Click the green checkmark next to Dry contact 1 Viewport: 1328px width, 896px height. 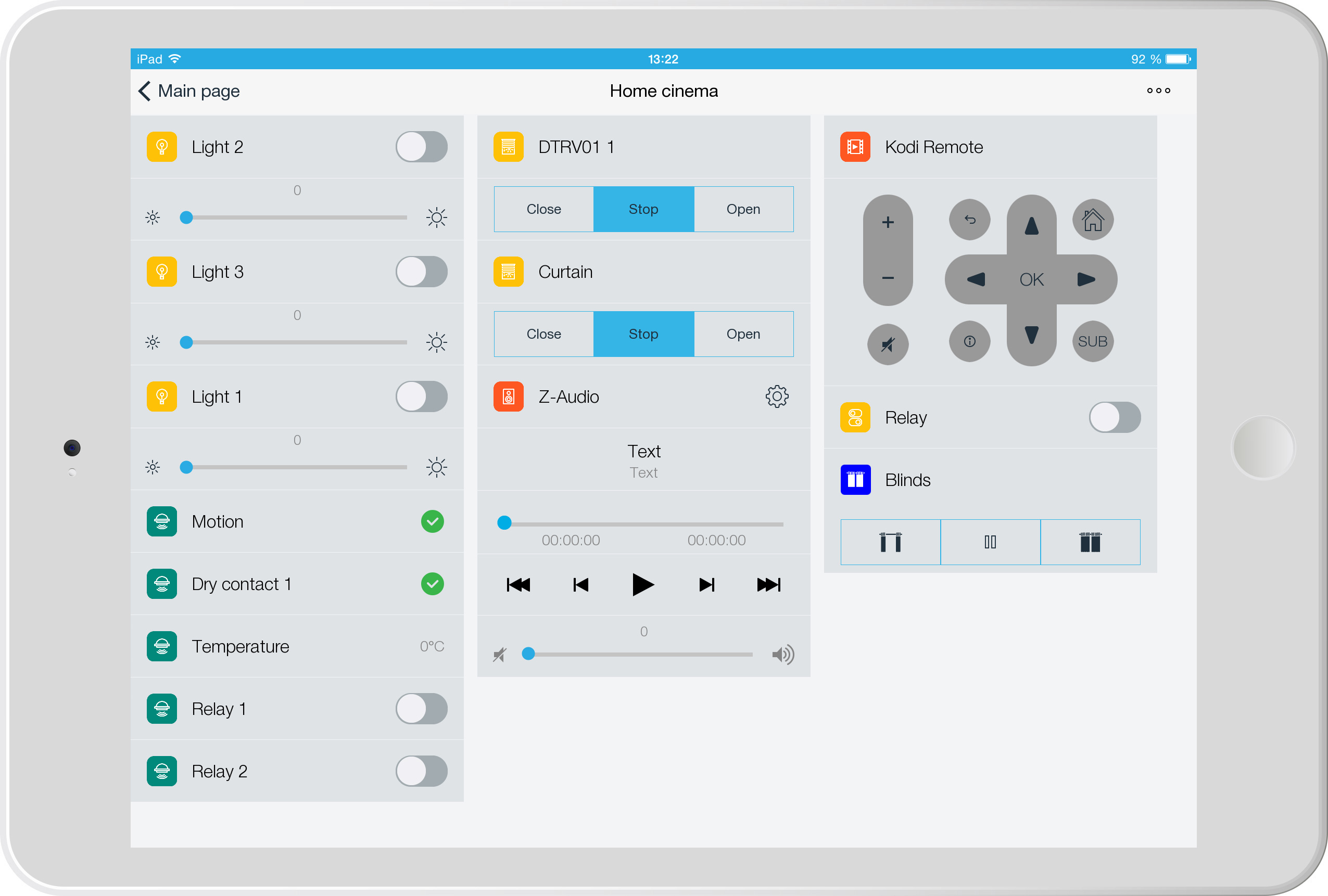tap(433, 584)
